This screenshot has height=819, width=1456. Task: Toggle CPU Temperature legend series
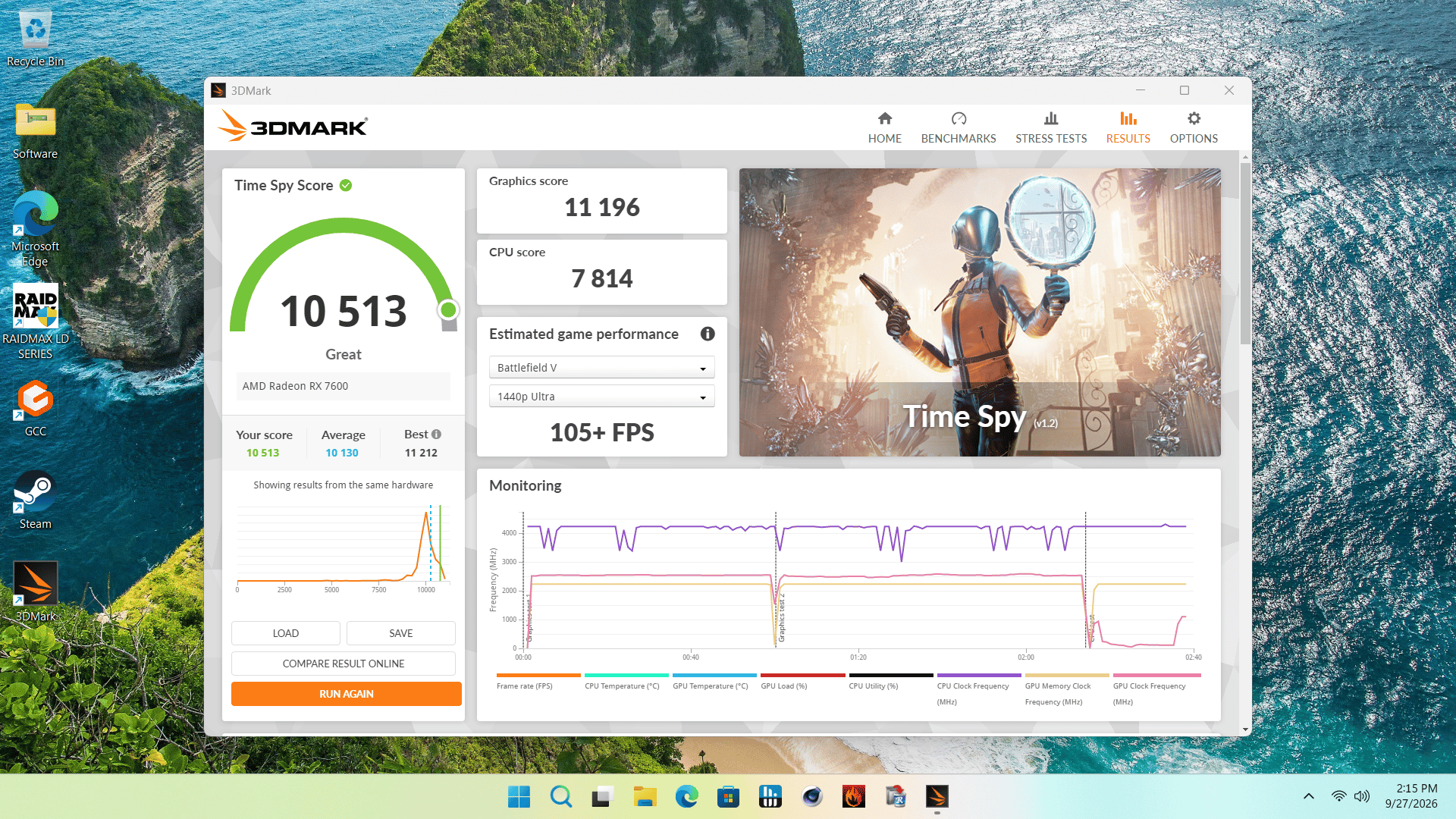click(626, 681)
